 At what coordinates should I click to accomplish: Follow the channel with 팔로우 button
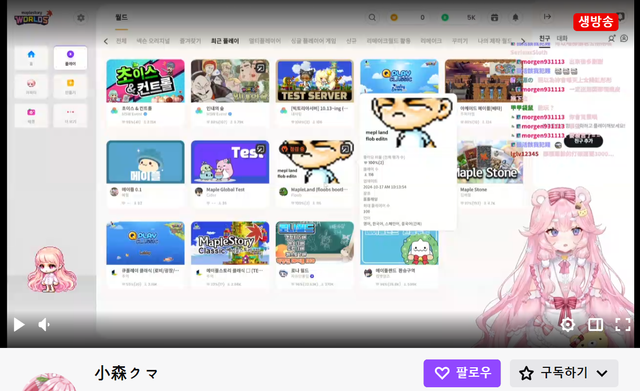point(462,373)
